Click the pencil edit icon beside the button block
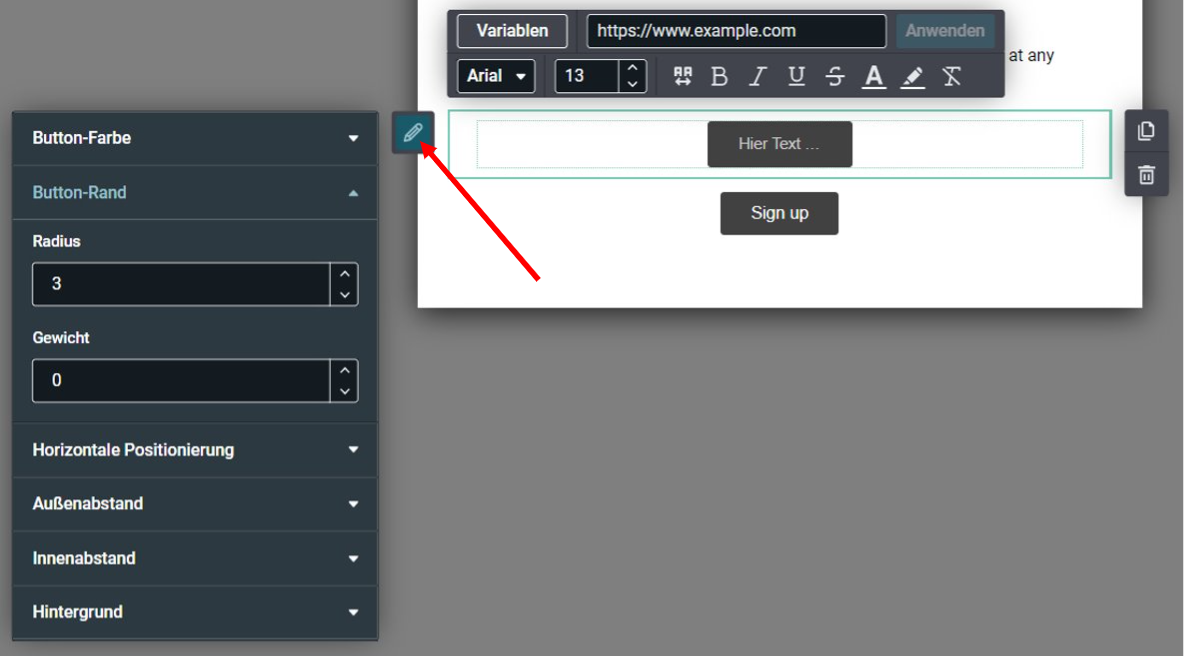Image resolution: width=1184 pixels, height=656 pixels. [x=412, y=133]
